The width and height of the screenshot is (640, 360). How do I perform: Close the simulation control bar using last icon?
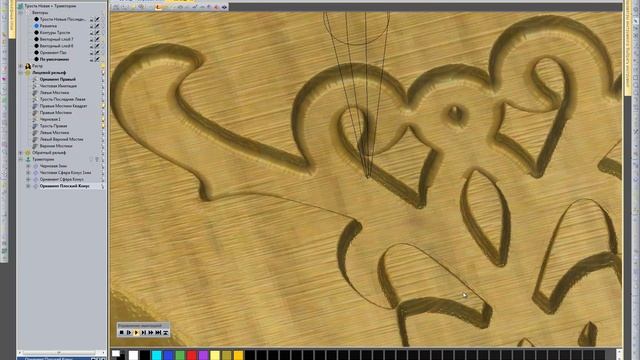pyautogui.click(x=166, y=333)
